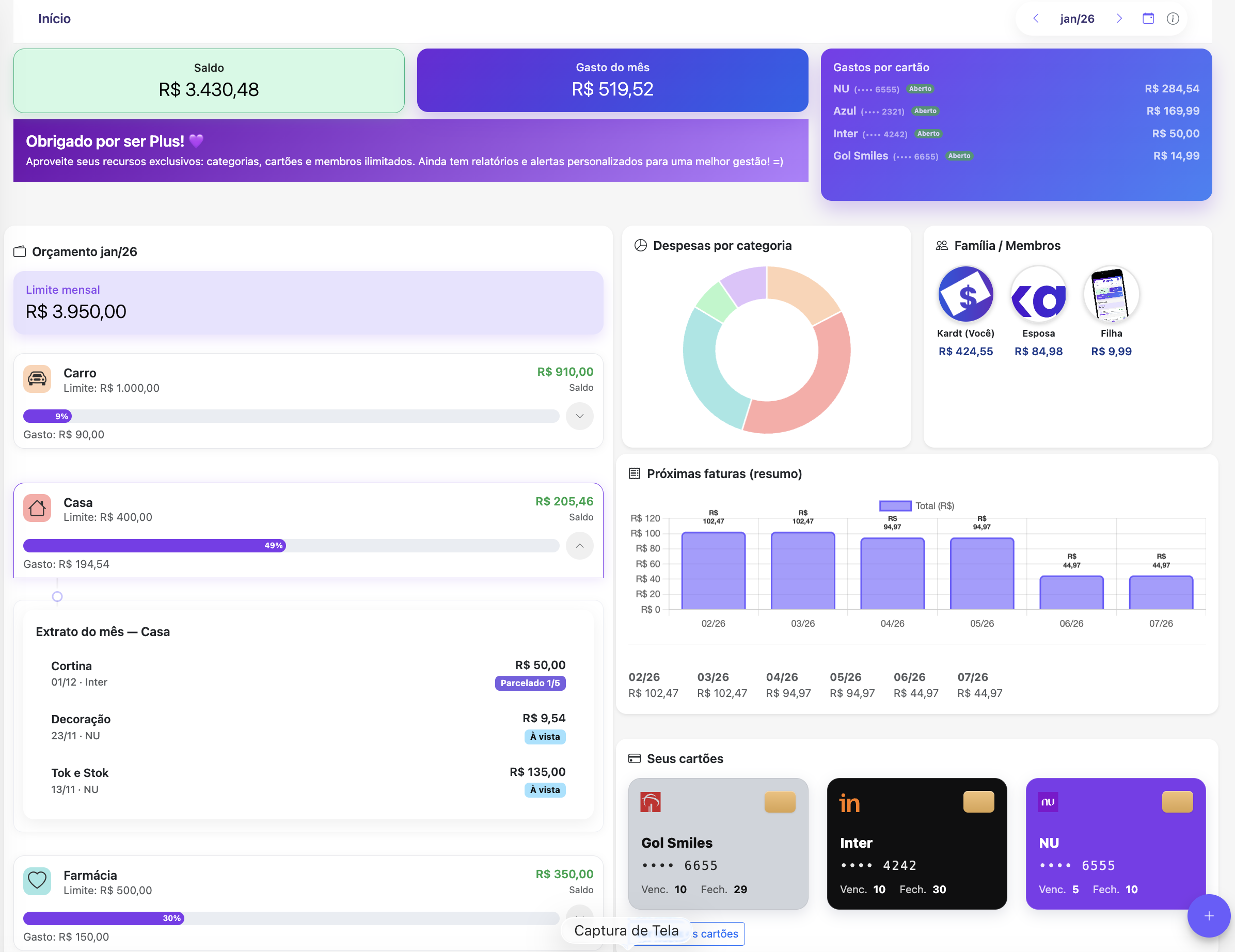Click the Gol Smiles credit card
The height and width of the screenshot is (952, 1235).
[x=718, y=844]
